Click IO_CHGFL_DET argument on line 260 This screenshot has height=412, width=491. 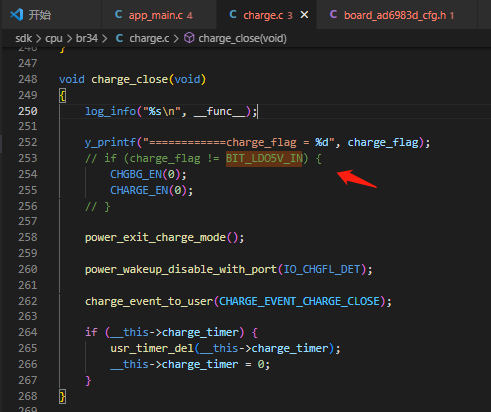322,269
